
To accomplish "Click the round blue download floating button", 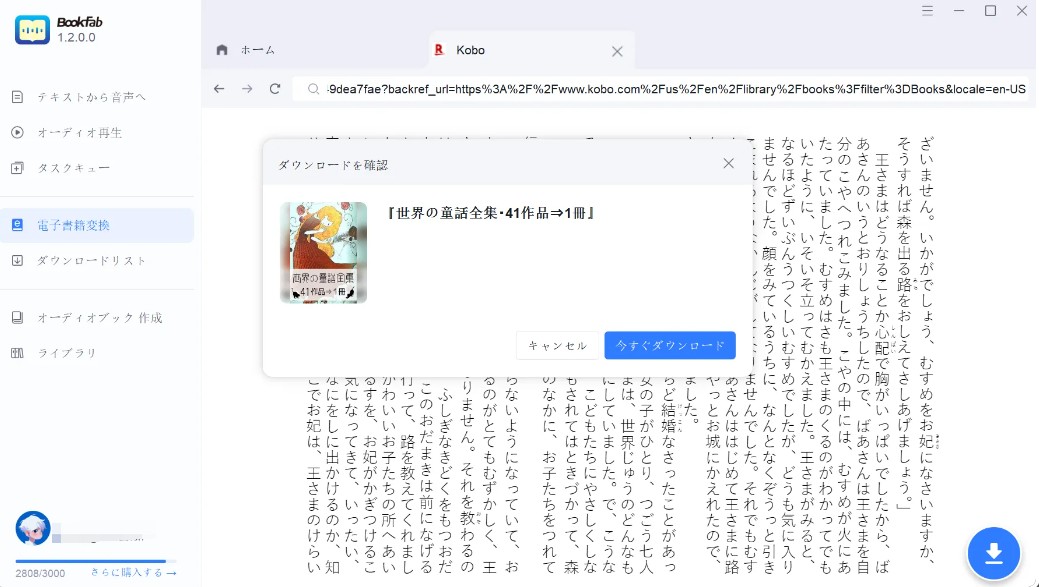I will pos(993,553).
